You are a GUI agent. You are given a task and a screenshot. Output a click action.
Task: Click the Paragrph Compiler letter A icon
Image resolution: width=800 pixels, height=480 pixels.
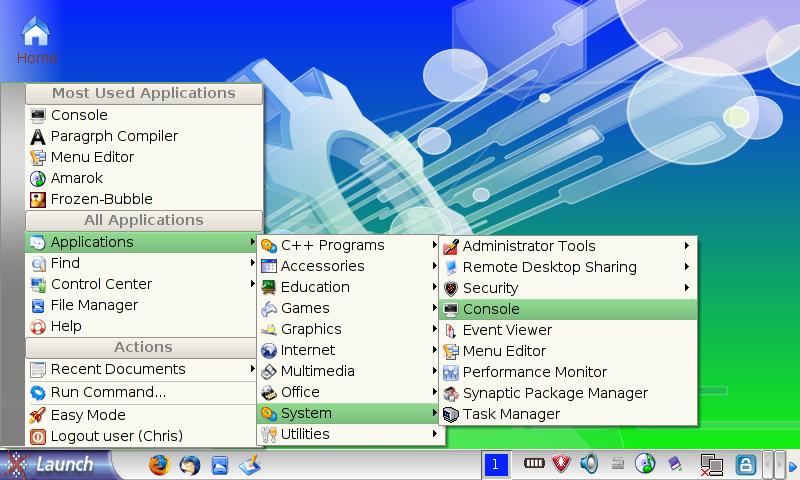click(38, 137)
